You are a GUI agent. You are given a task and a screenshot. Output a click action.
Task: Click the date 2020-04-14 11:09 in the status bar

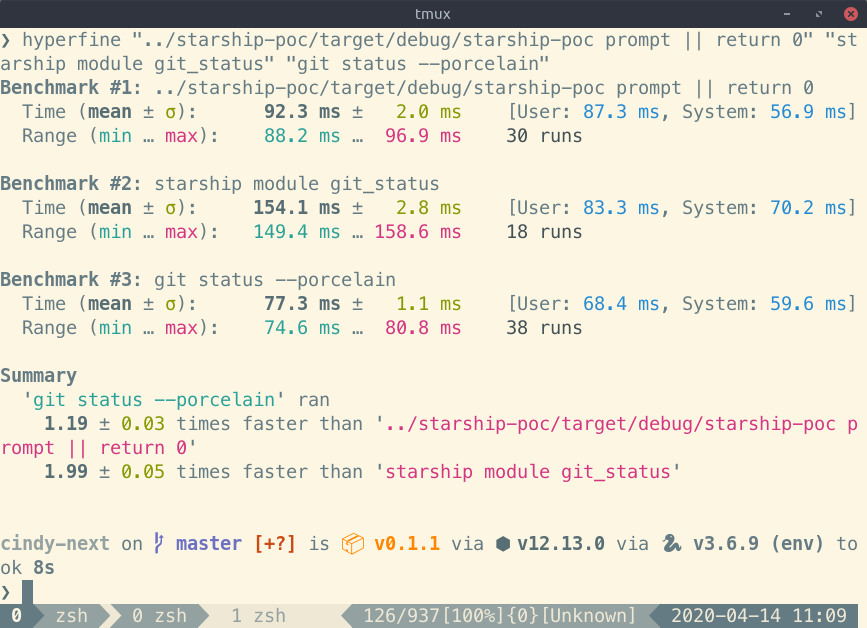759,616
